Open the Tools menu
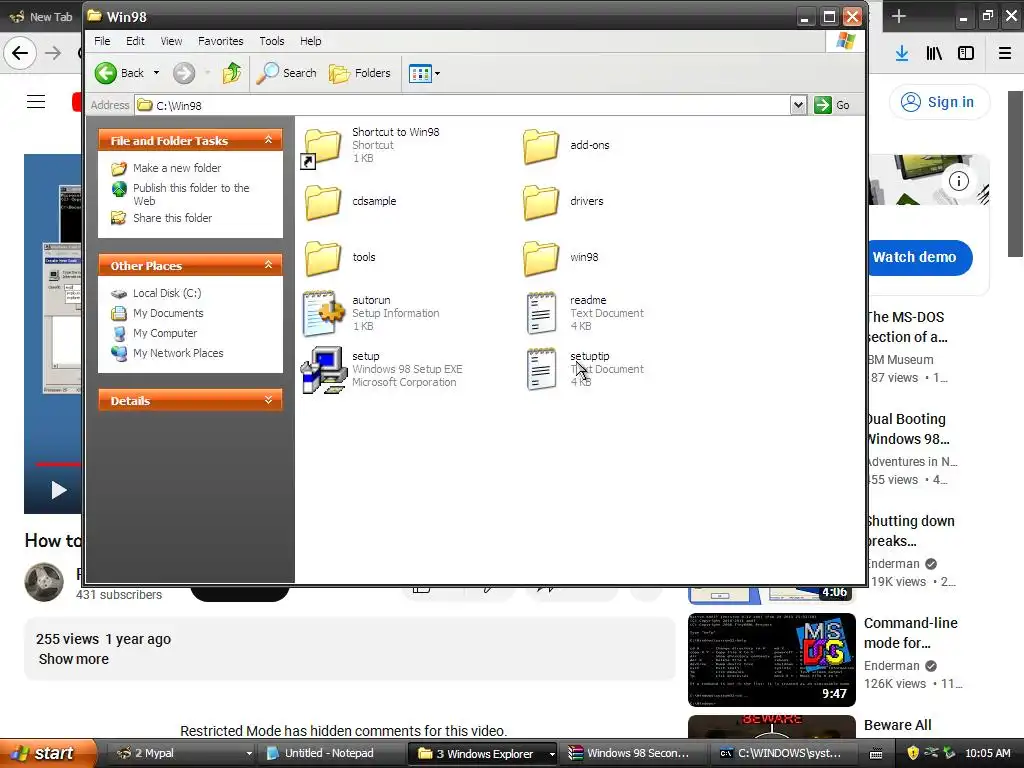The width and height of the screenshot is (1024, 768). (272, 41)
